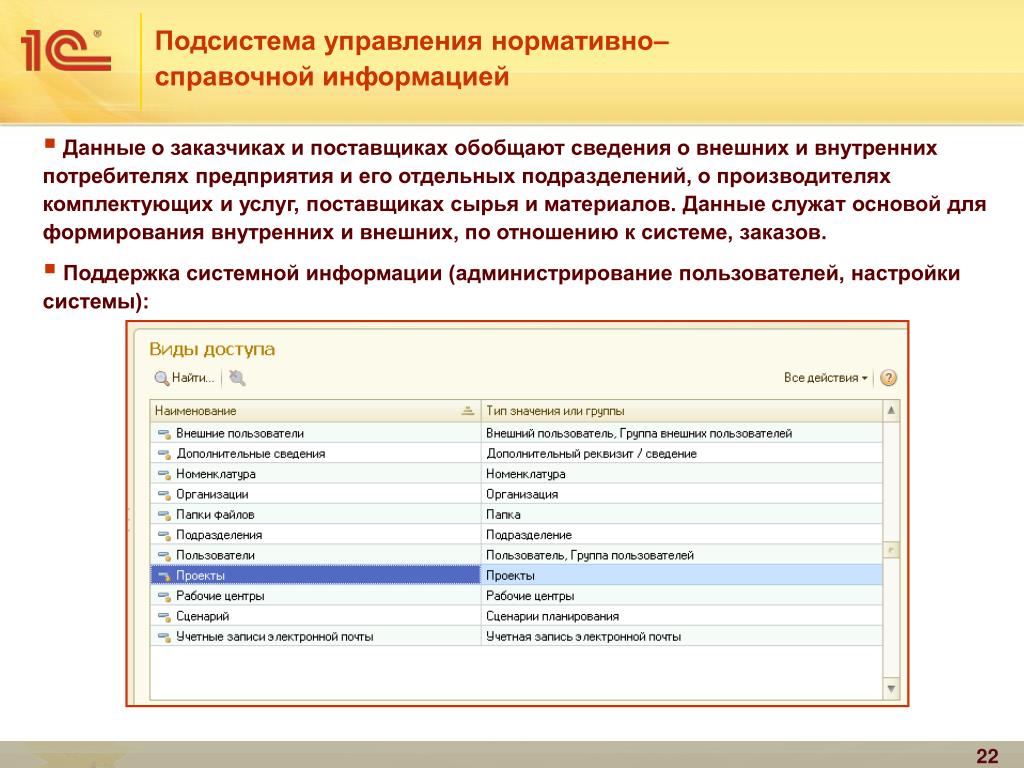Click the Подразделение type cell
This screenshot has height=768, width=1024.
(x=682, y=535)
